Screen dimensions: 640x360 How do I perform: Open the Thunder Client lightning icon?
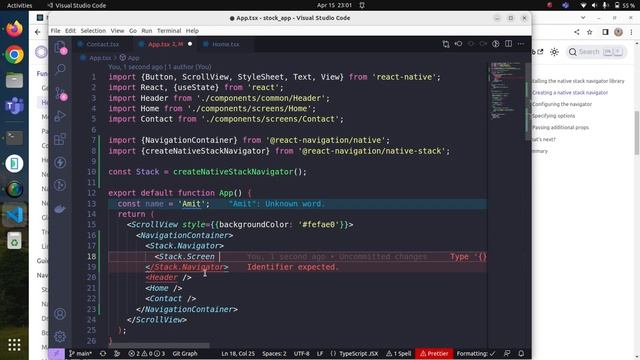60,162
